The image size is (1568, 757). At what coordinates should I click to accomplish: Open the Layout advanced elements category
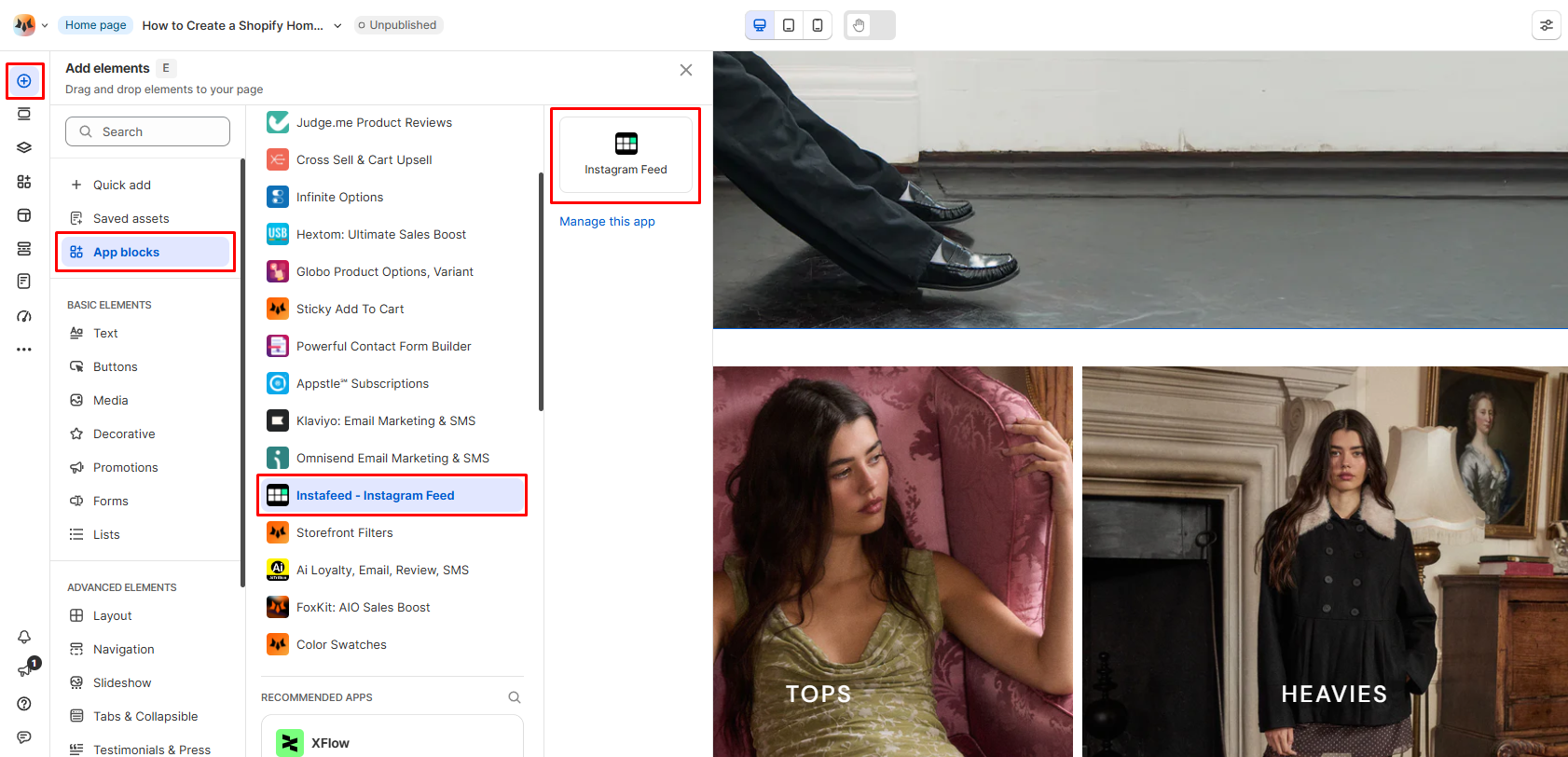[147, 615]
